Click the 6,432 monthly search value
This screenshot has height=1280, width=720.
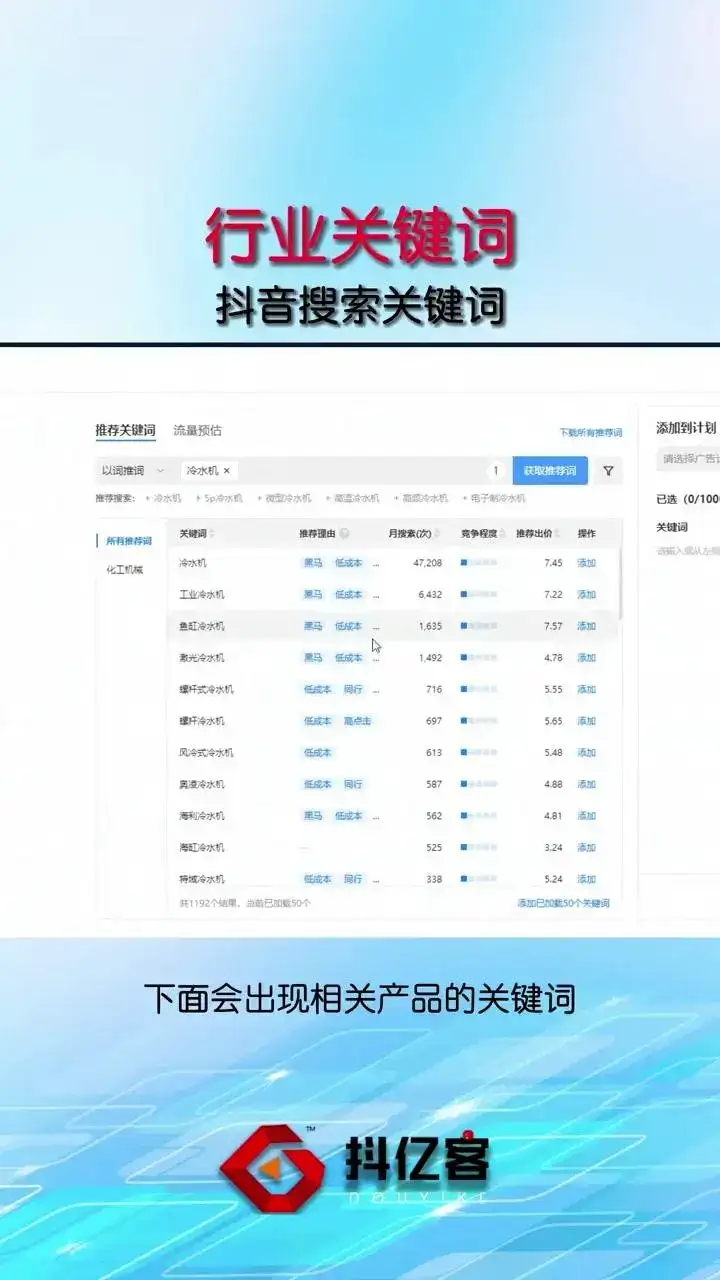coord(430,595)
